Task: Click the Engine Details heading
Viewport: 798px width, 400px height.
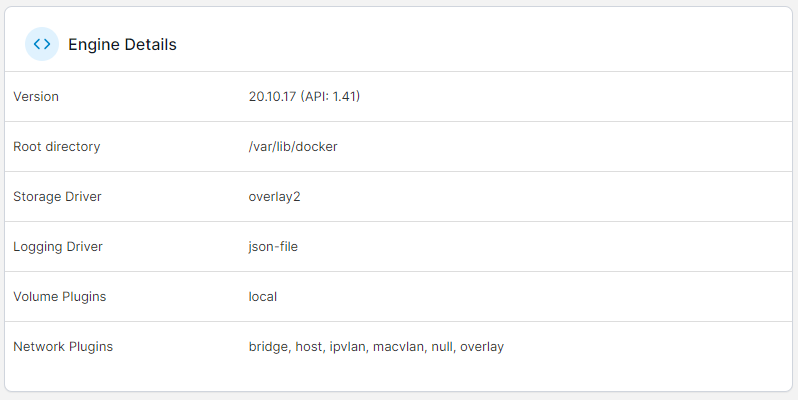Action: pos(122,45)
